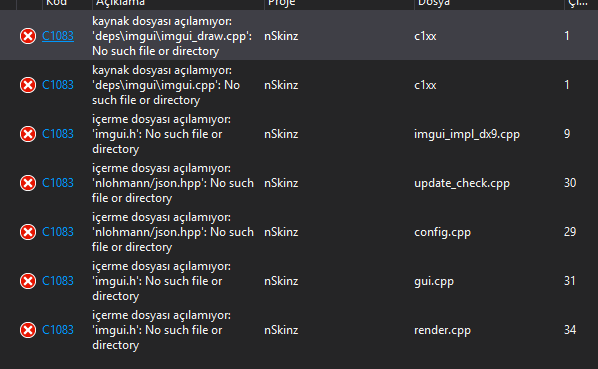Click error icon in config.cpp row

point(28,232)
